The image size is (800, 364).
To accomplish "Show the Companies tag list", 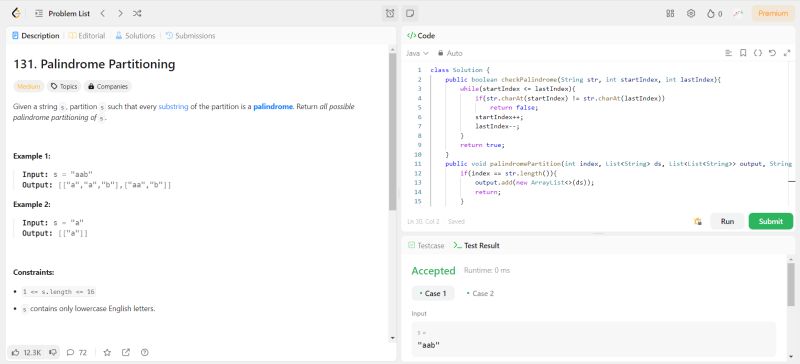I will coord(108,86).
